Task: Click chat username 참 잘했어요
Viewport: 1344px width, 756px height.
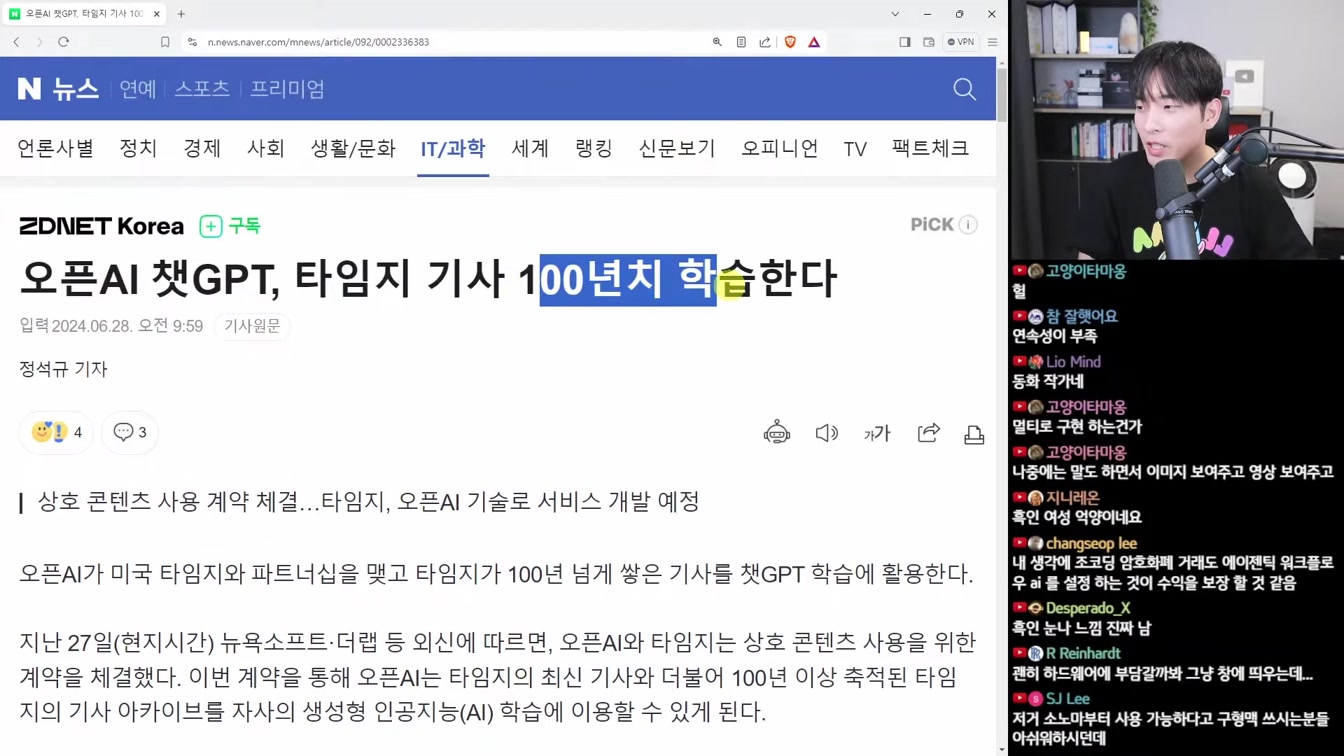Action: coord(1082,316)
